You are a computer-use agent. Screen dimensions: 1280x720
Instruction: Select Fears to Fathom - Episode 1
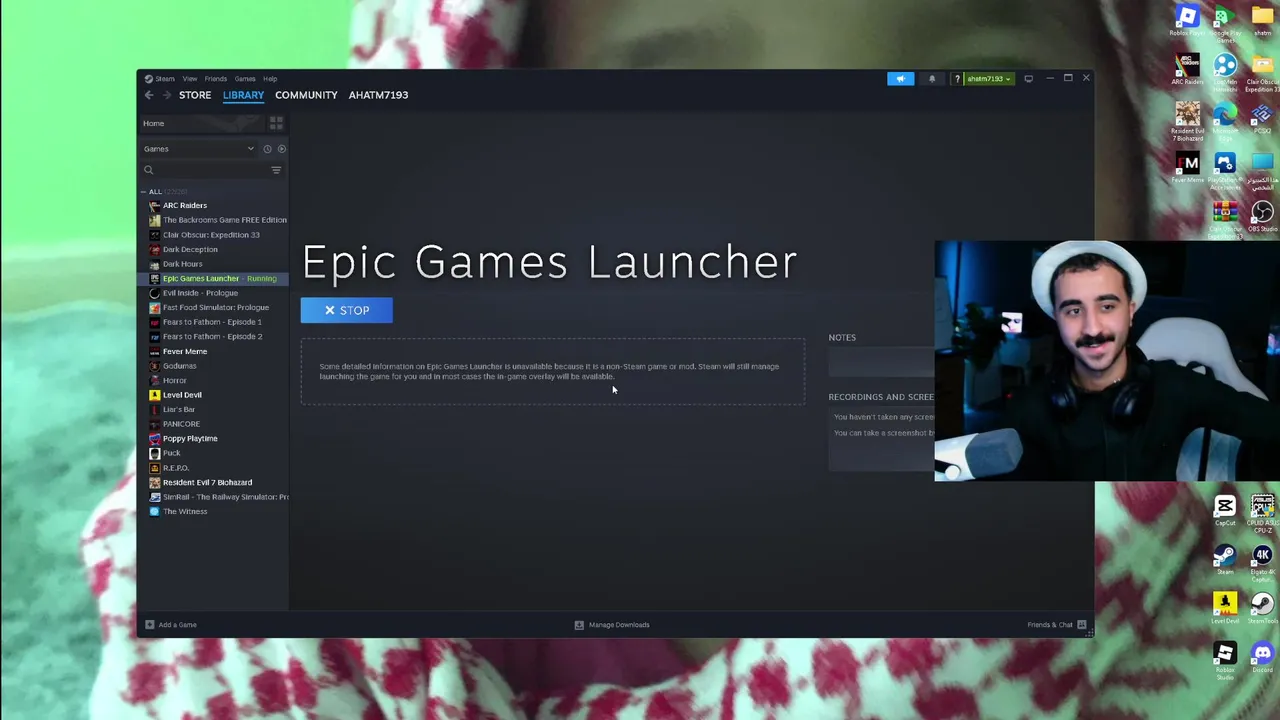coord(214,322)
